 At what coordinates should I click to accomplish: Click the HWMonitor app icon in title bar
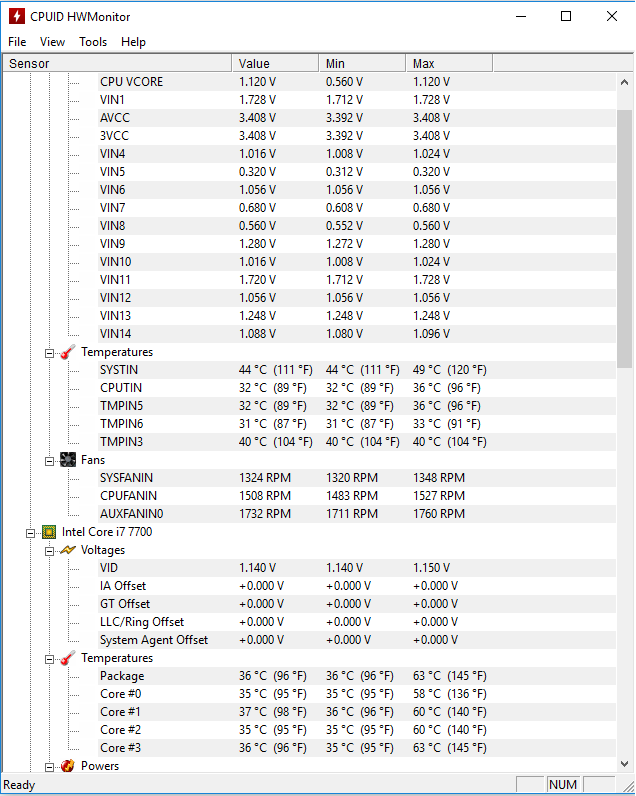click(x=17, y=16)
